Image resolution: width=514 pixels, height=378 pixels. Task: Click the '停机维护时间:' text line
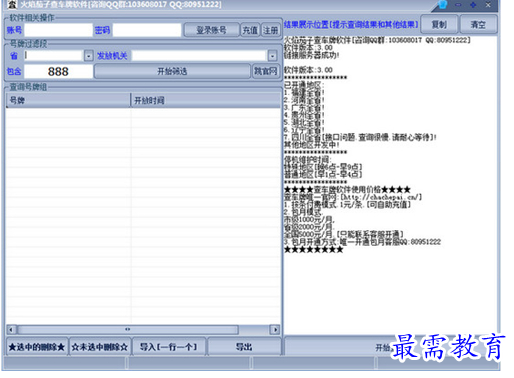[x=307, y=159]
